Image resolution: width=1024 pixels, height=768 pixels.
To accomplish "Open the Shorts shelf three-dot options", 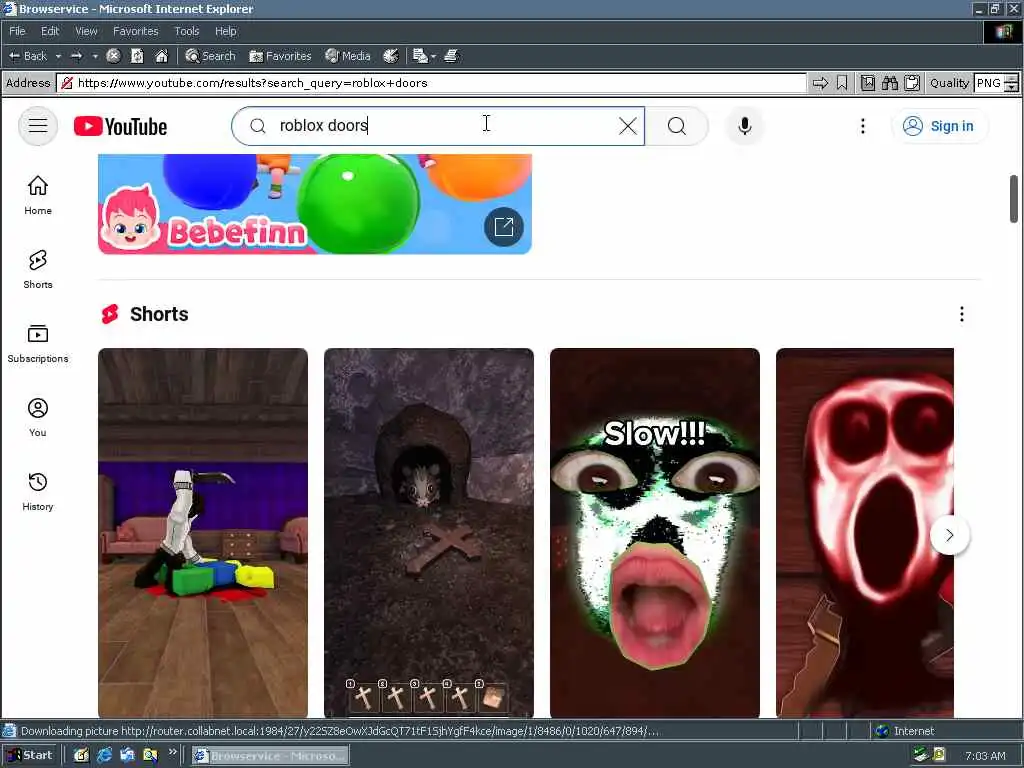I will click(961, 314).
